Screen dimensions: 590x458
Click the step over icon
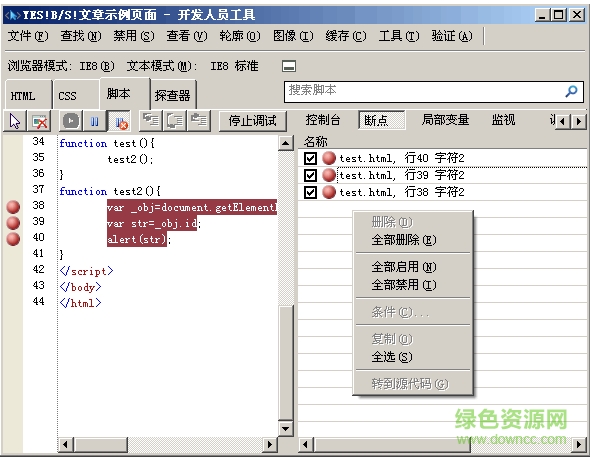(x=175, y=120)
